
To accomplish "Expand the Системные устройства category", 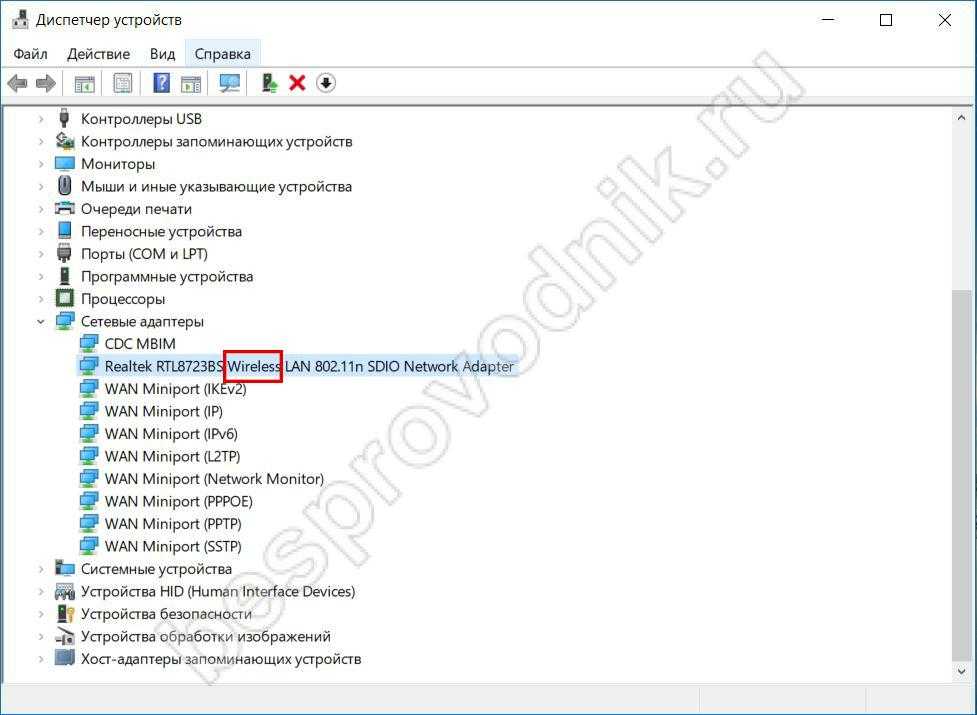I will tap(41, 569).
